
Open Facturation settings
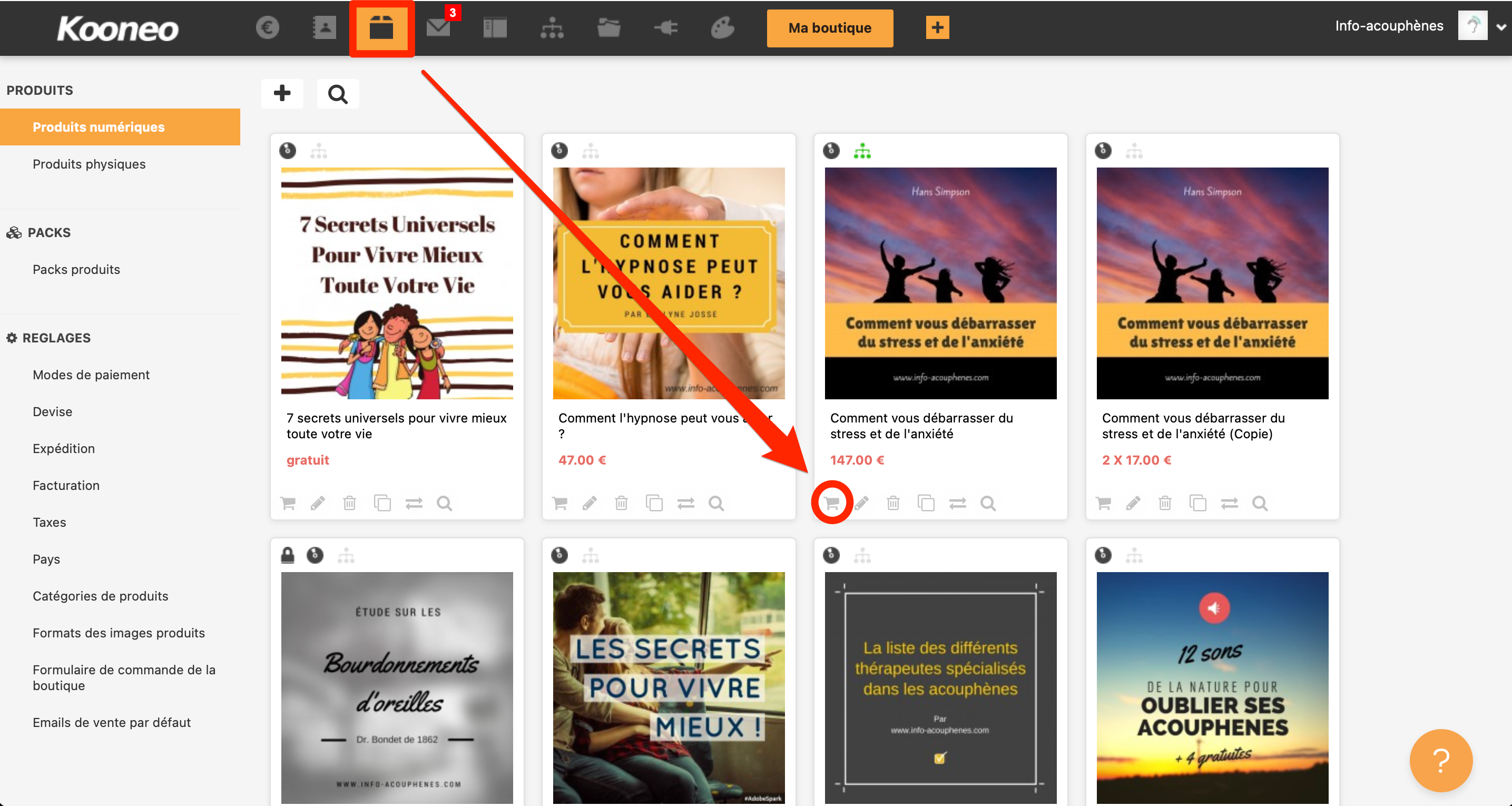pos(66,486)
